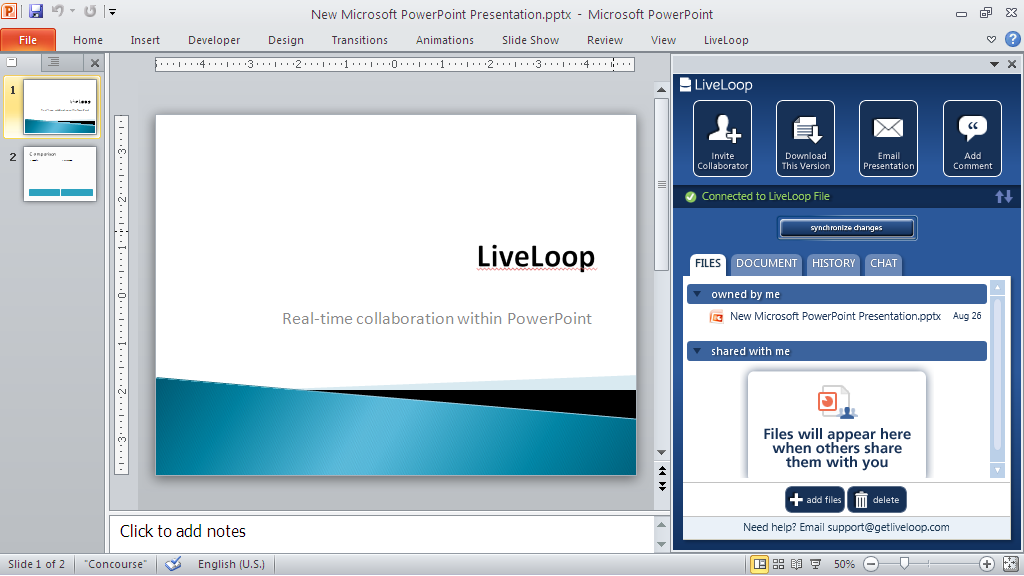1024x576 pixels.
Task: Open Customize Quick Access Toolbar dropdown
Action: click(x=112, y=11)
